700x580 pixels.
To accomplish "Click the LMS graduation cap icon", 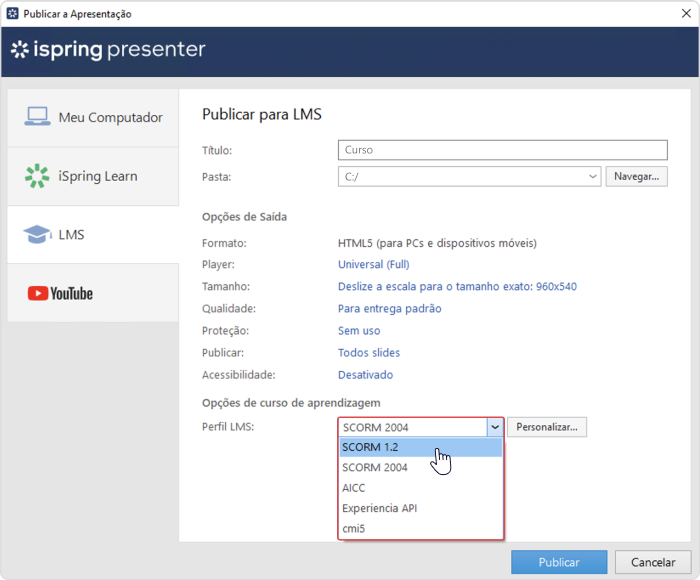I will (37, 234).
